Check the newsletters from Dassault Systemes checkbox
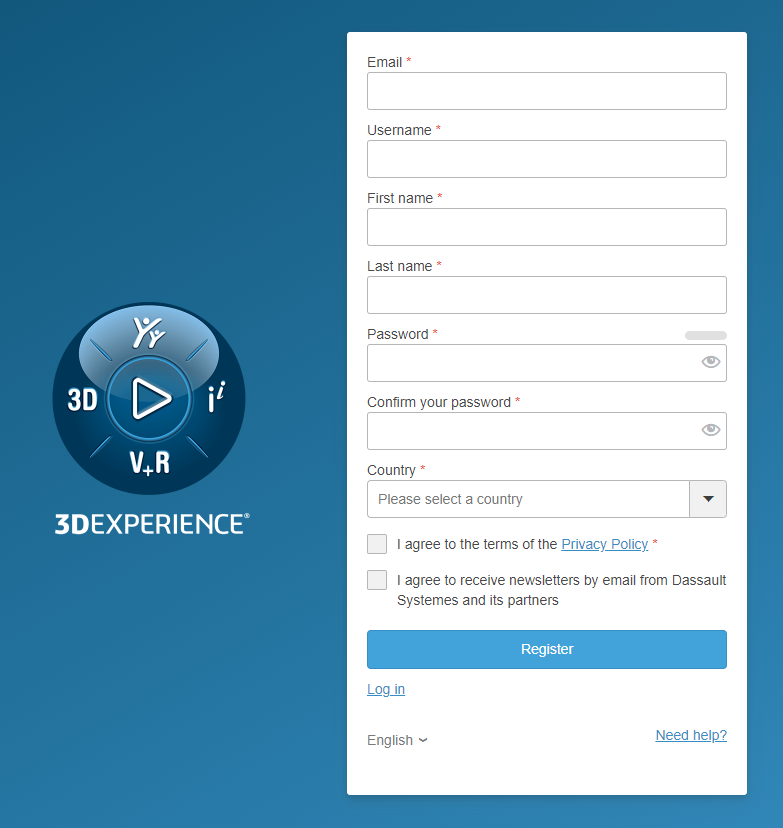The width and height of the screenshot is (783, 828). [377, 580]
